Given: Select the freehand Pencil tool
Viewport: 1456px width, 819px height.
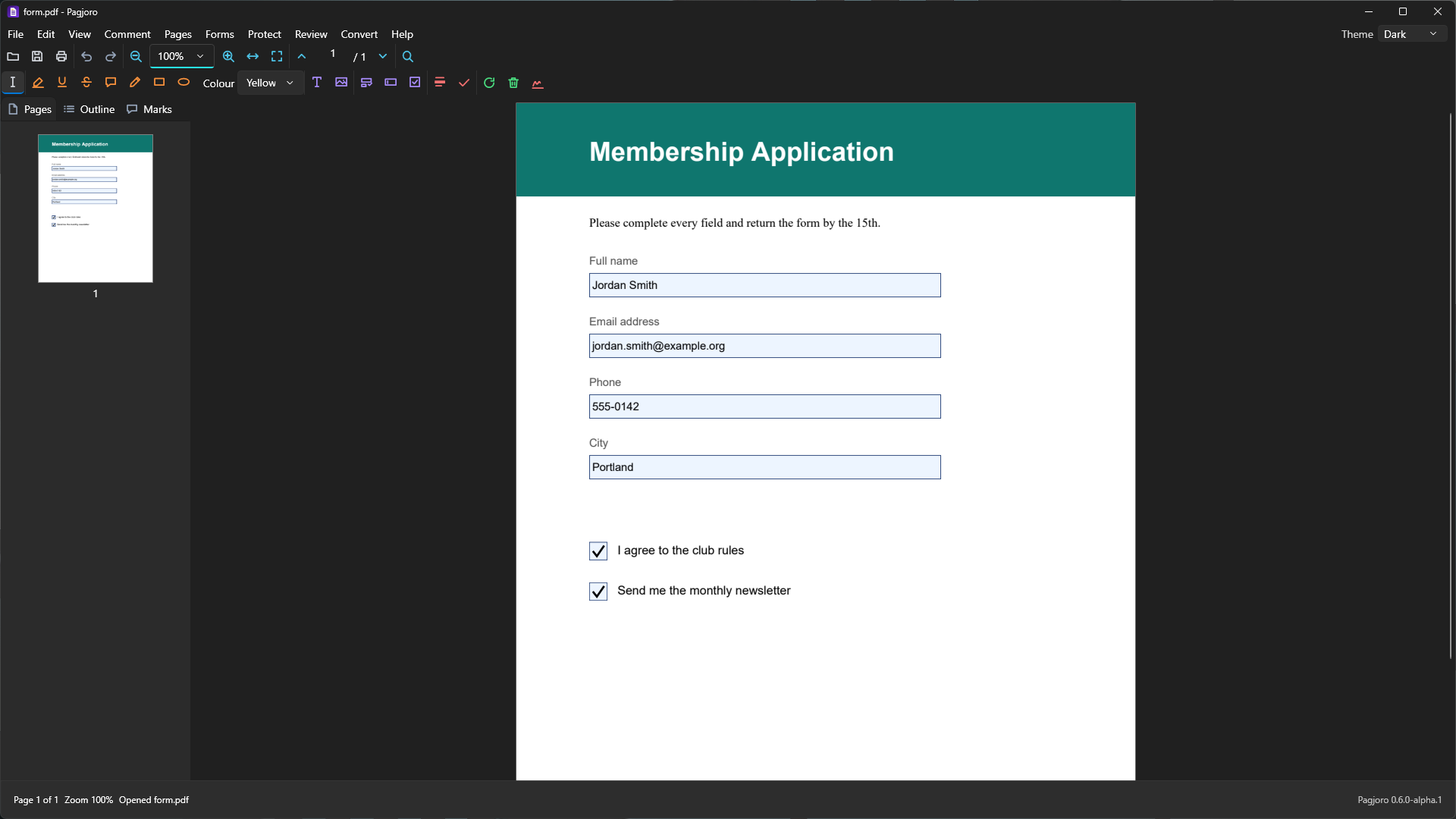Looking at the screenshot, I should pyautogui.click(x=135, y=83).
